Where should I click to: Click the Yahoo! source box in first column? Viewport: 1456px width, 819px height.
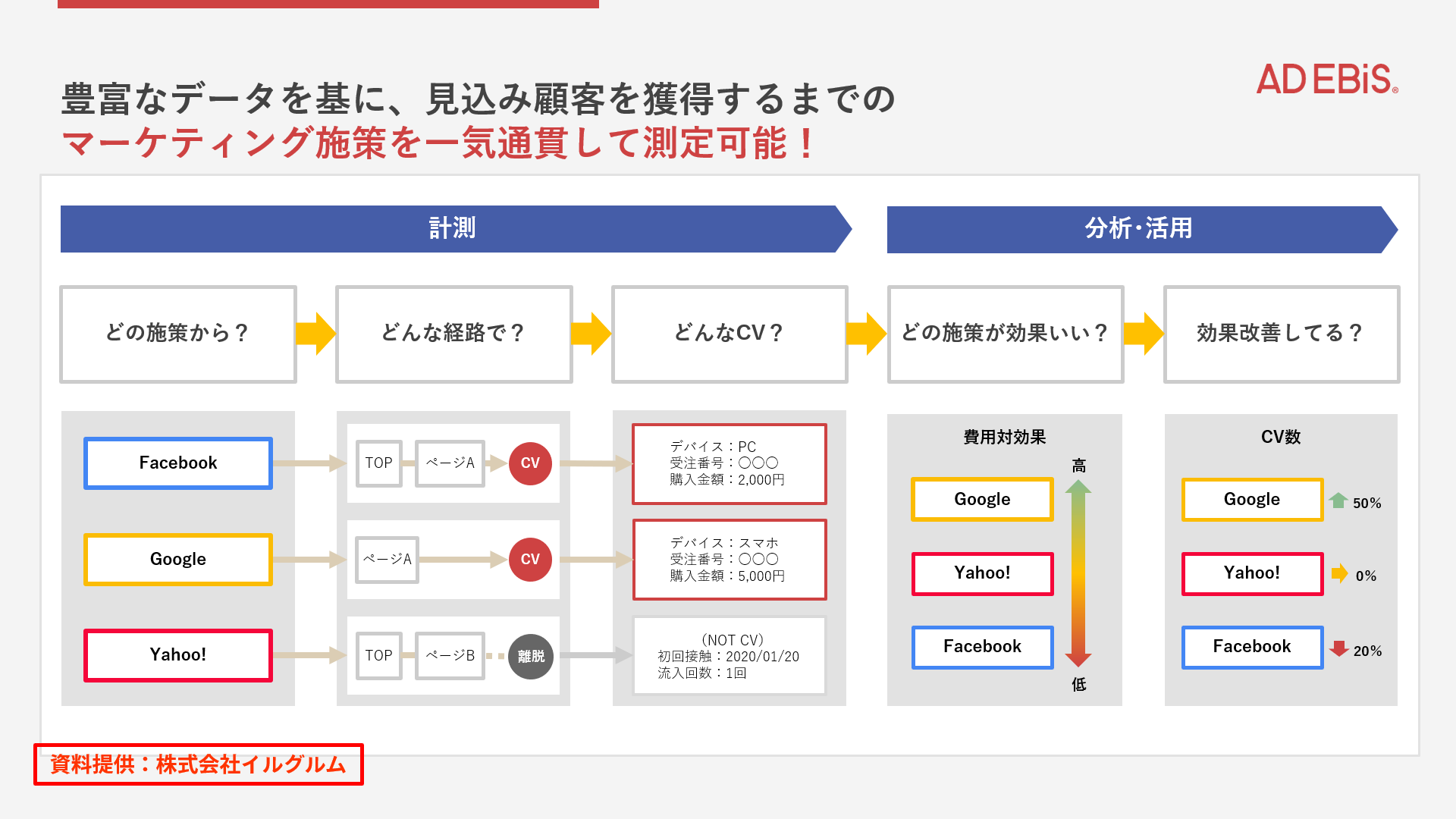[178, 655]
